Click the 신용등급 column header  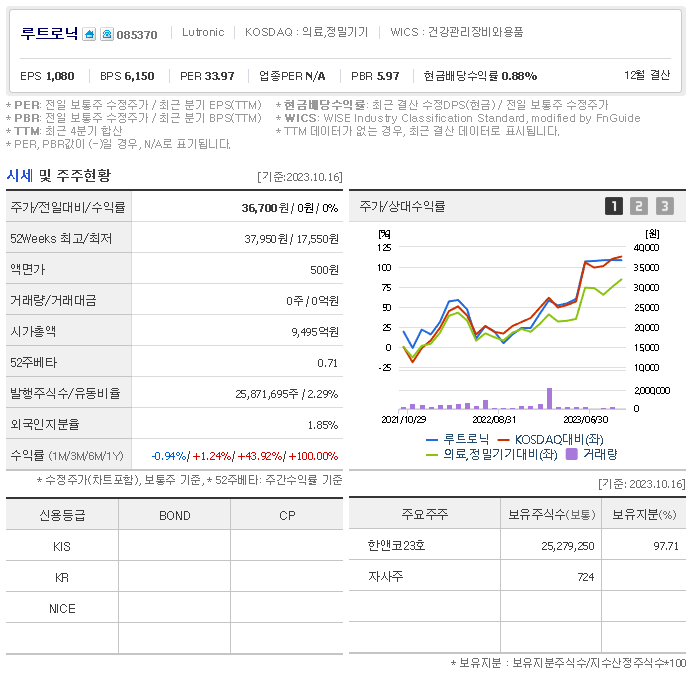62,515
